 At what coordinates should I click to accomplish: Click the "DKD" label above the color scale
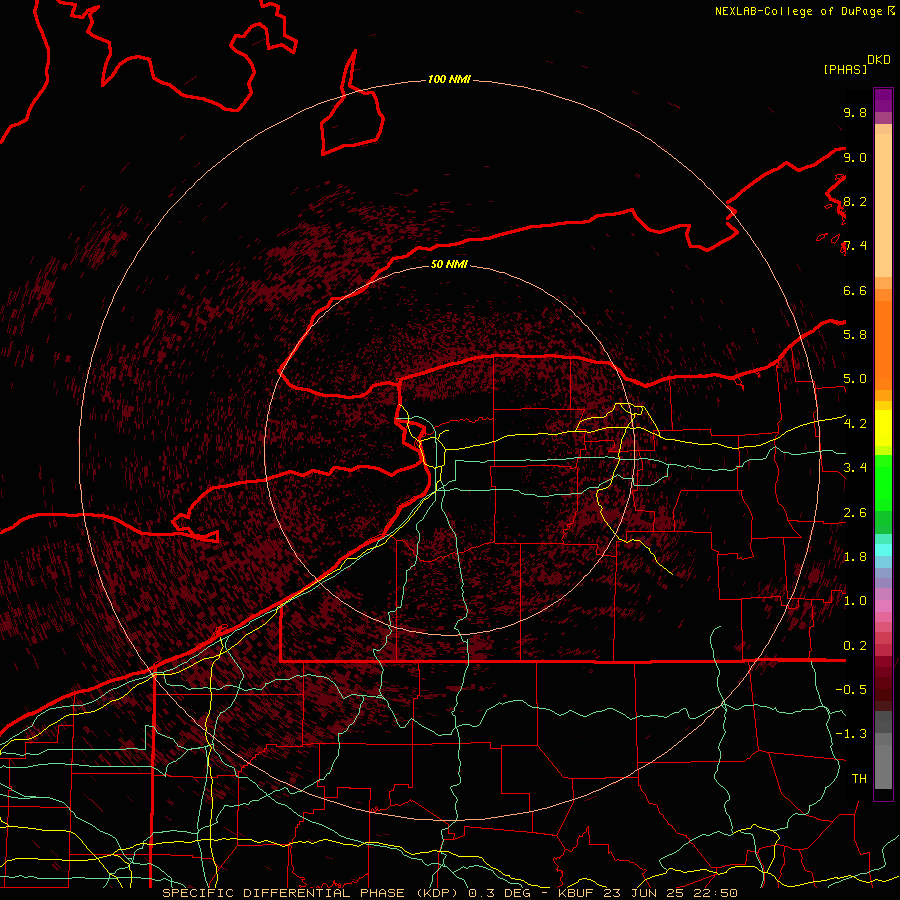click(x=879, y=60)
